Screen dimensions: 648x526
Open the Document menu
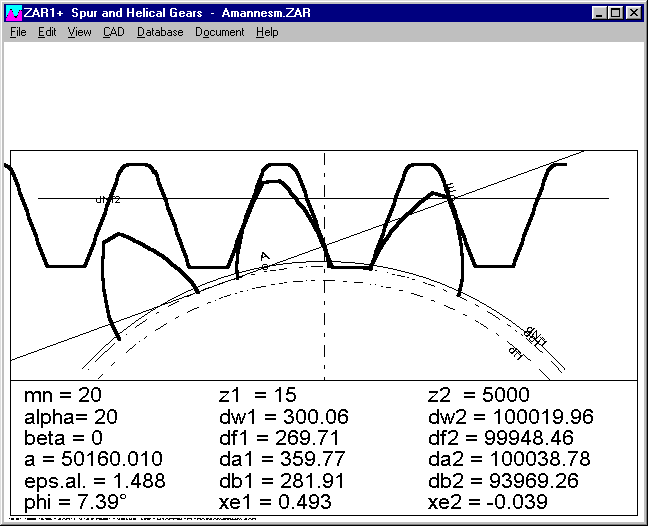pyautogui.click(x=219, y=32)
